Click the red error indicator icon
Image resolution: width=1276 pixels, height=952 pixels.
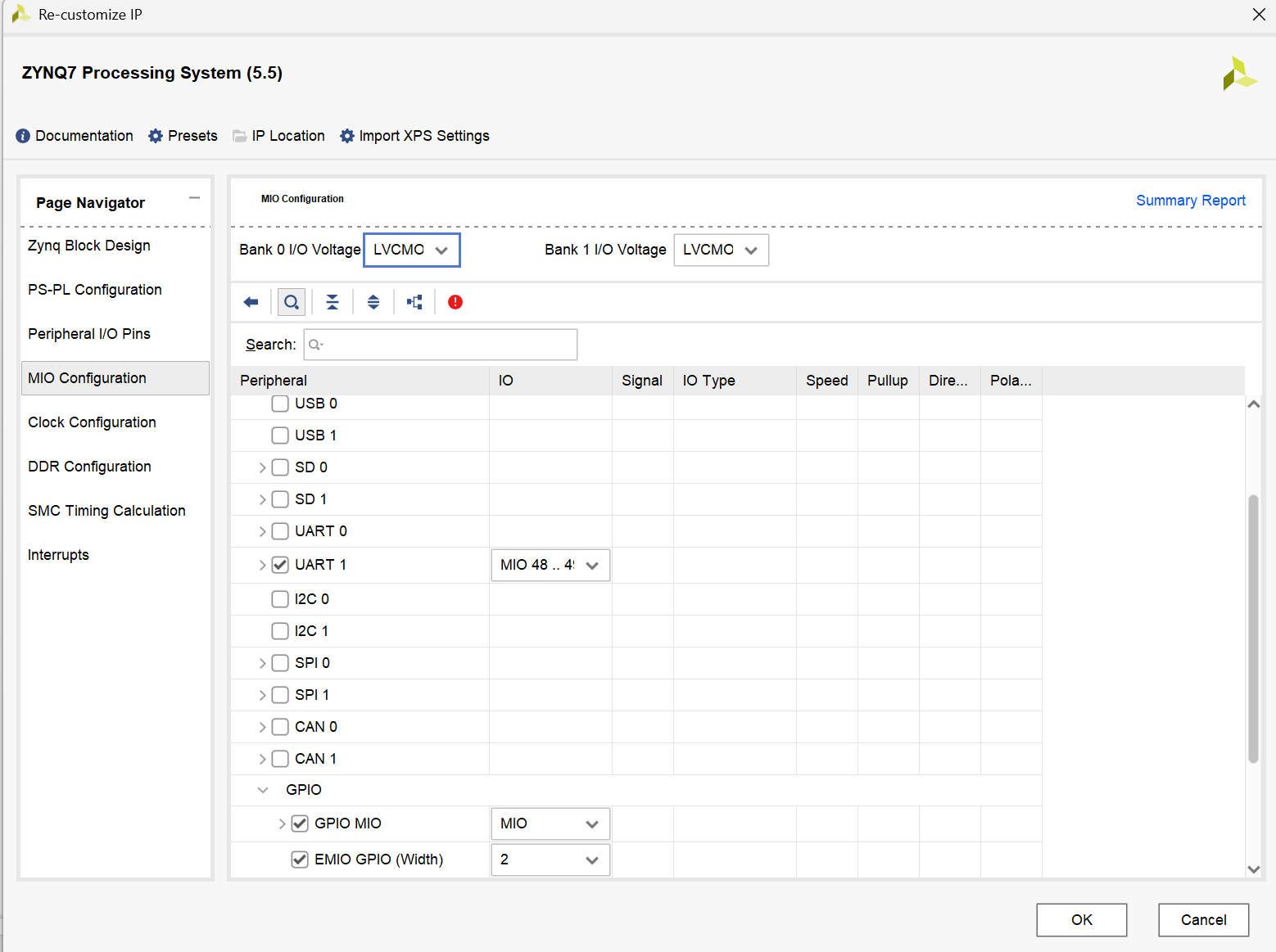tap(455, 302)
